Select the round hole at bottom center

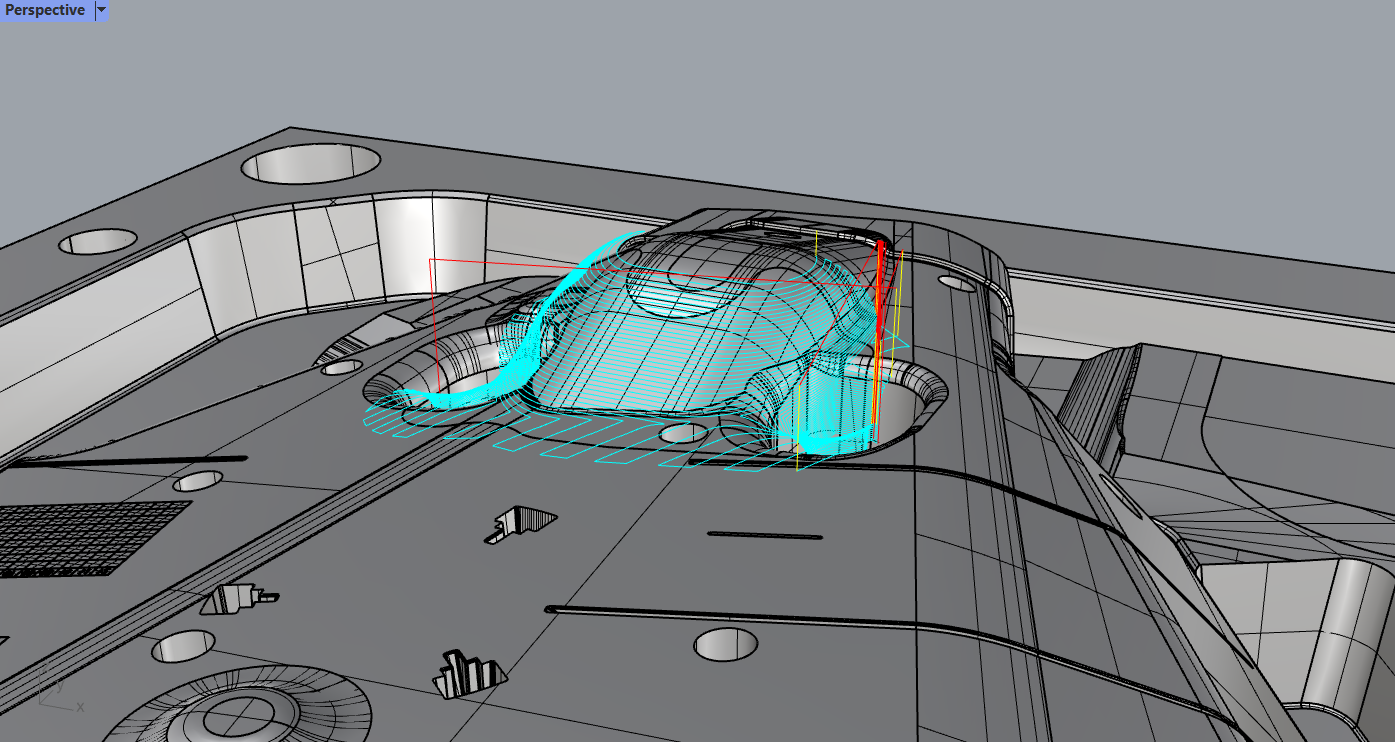click(725, 645)
